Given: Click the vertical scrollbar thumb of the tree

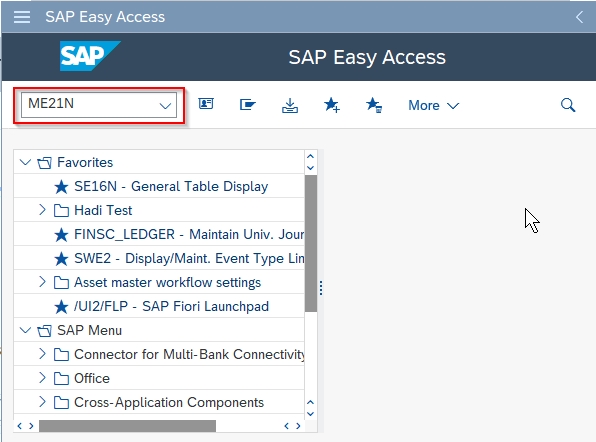Looking at the screenshot, I should click(x=311, y=243).
